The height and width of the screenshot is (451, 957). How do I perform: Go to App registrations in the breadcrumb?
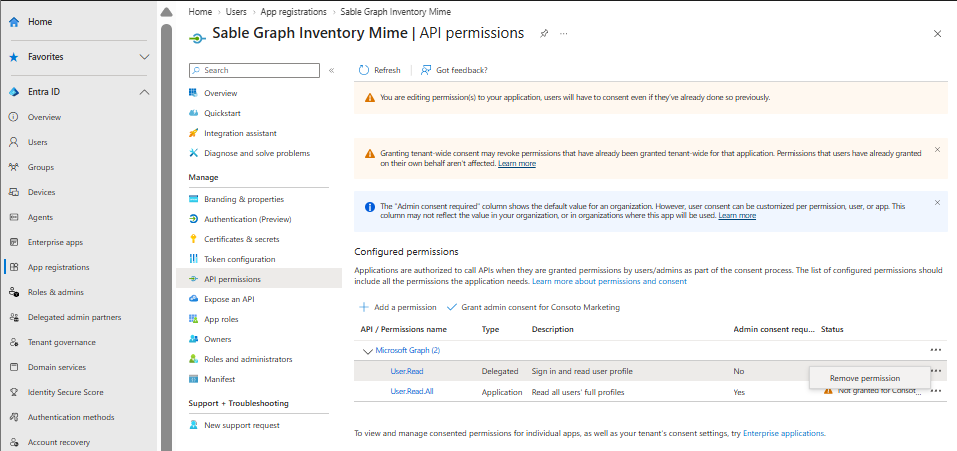pyautogui.click(x=294, y=12)
